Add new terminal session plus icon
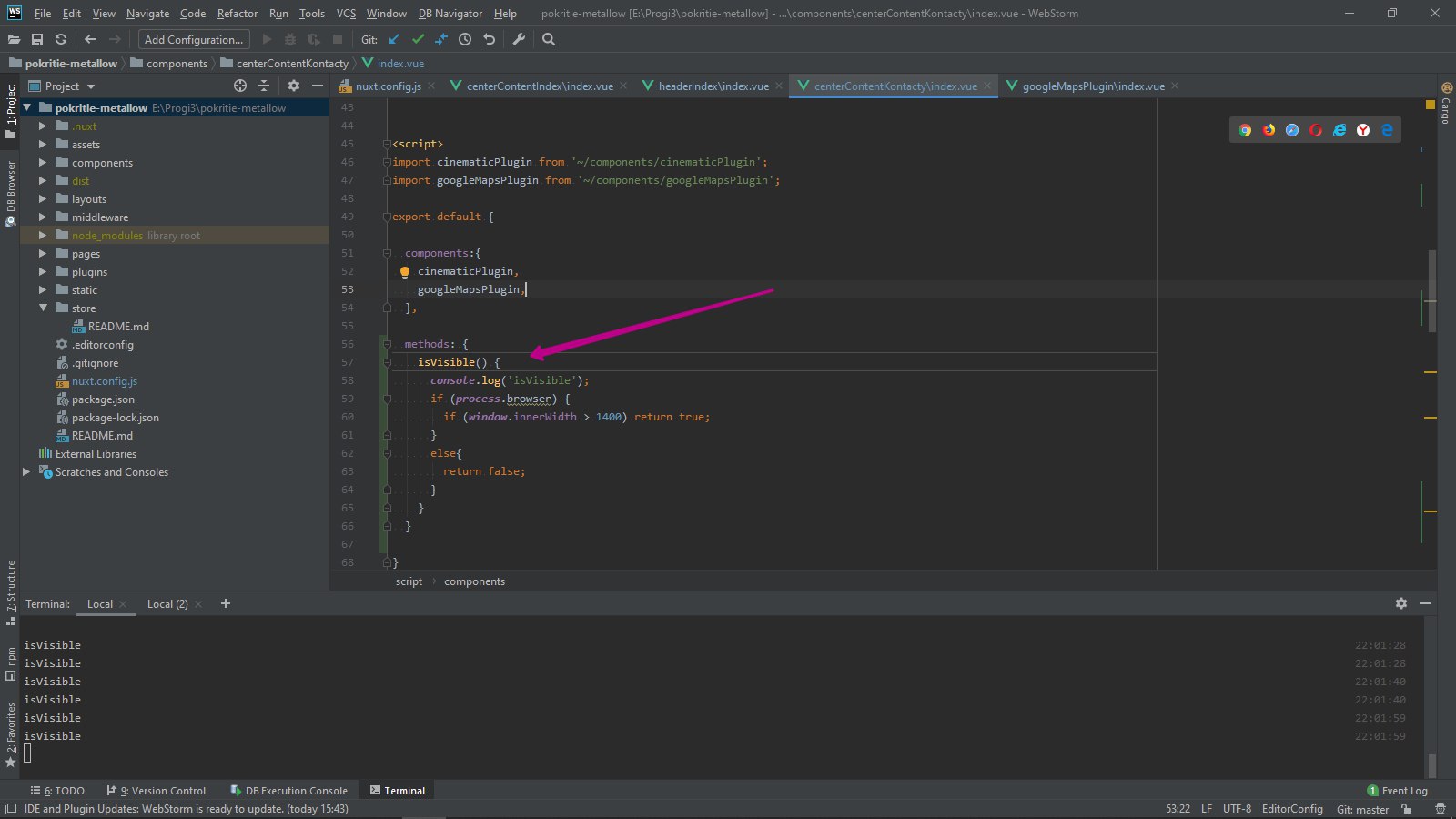Image resolution: width=1456 pixels, height=819 pixels. [226, 603]
